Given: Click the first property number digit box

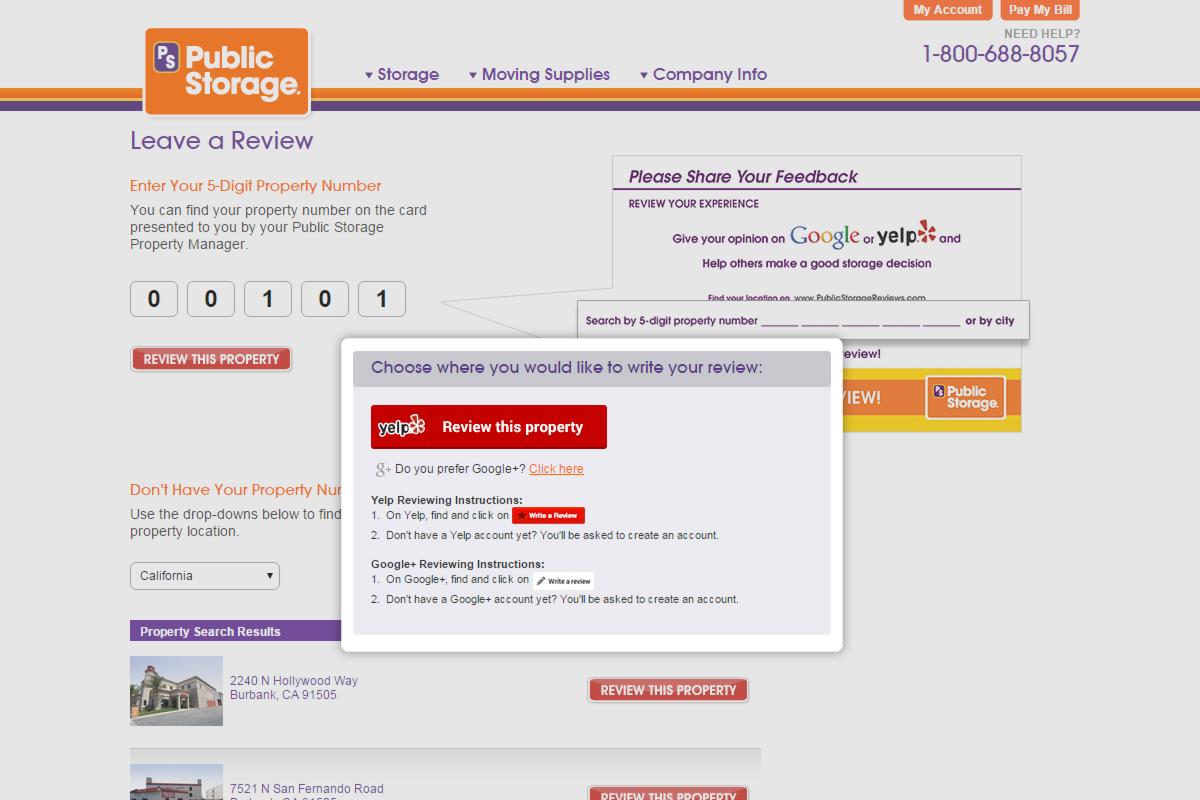Looking at the screenshot, I should pos(154,298).
